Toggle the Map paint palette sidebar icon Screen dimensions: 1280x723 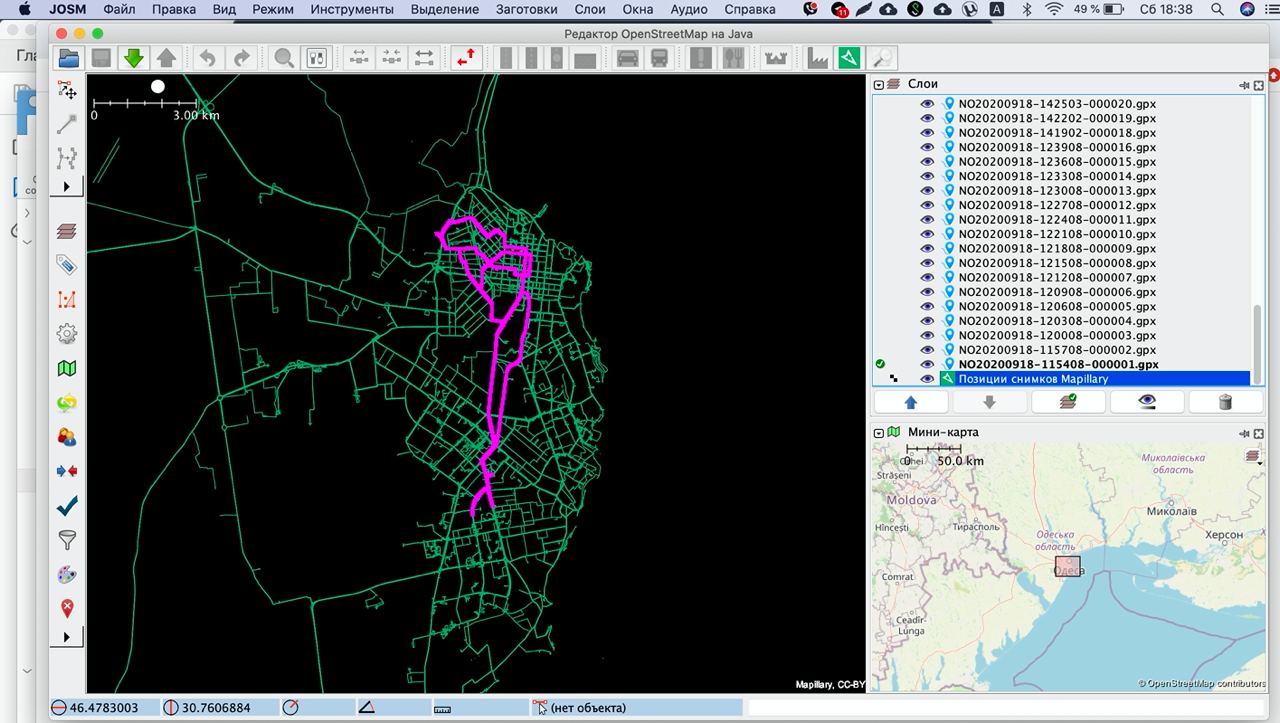click(x=67, y=575)
